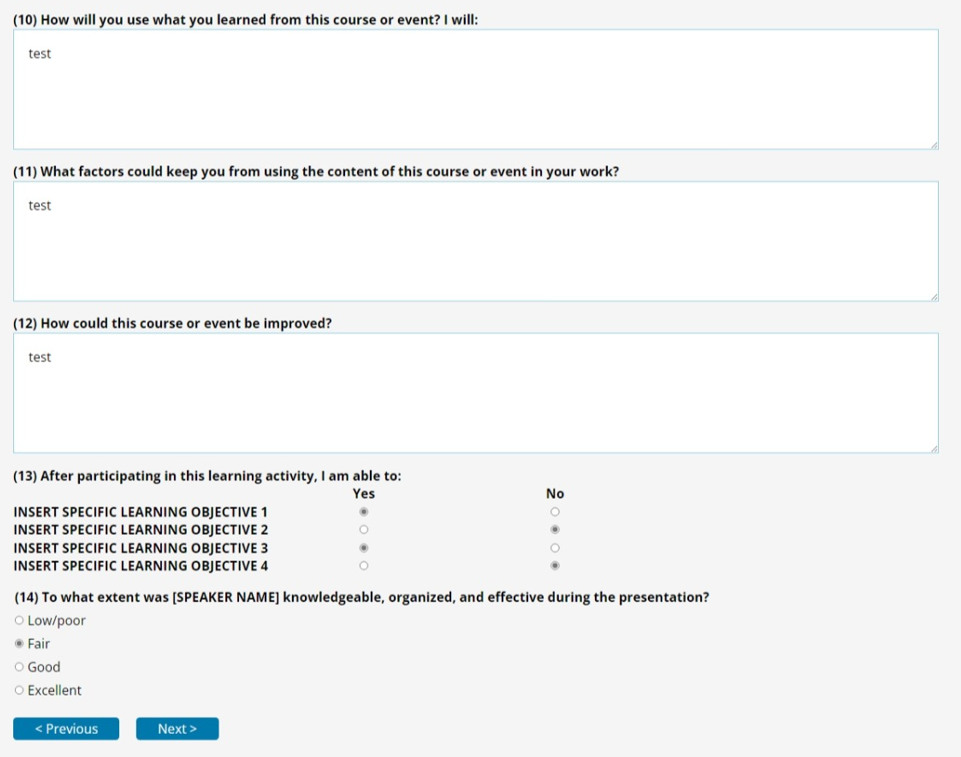Select Yes for Learning Objective 1

click(x=364, y=512)
